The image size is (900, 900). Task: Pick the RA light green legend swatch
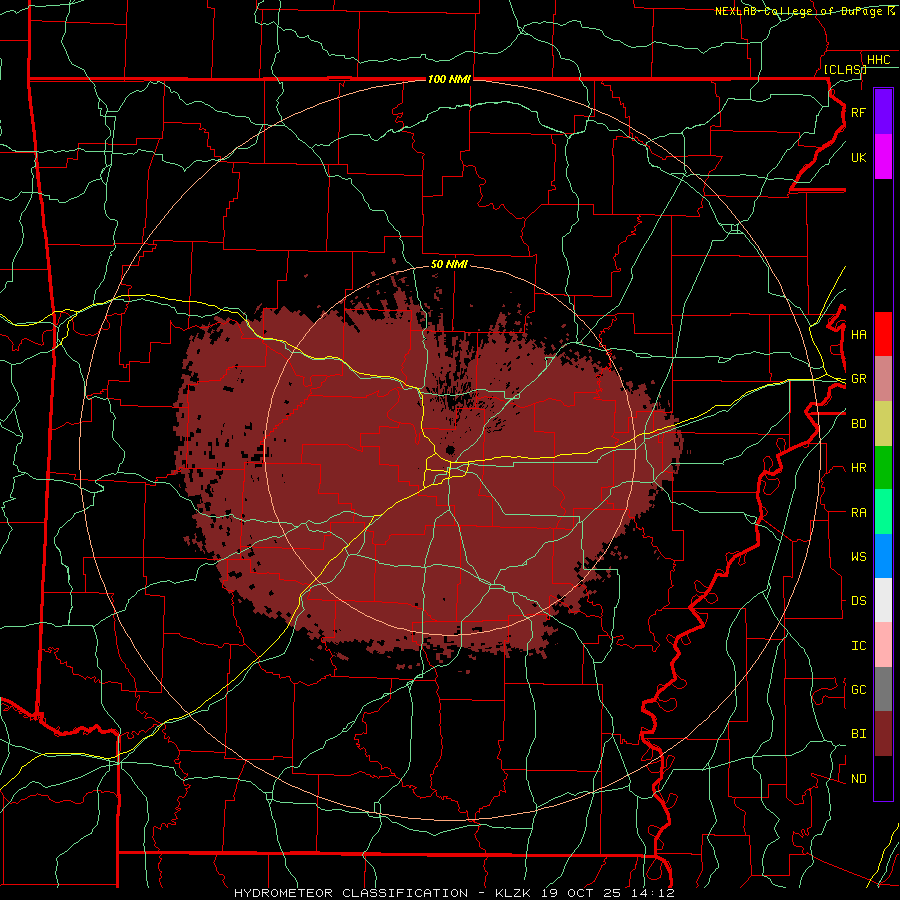click(883, 512)
